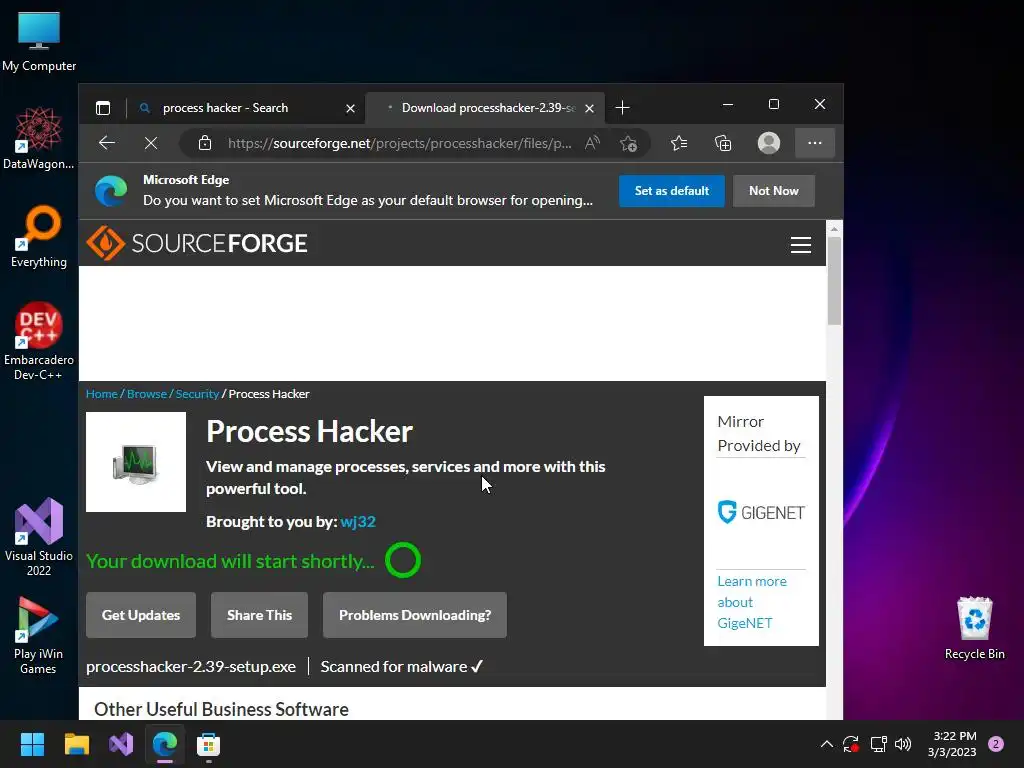Open Microsoft Store from the taskbar

(208, 744)
